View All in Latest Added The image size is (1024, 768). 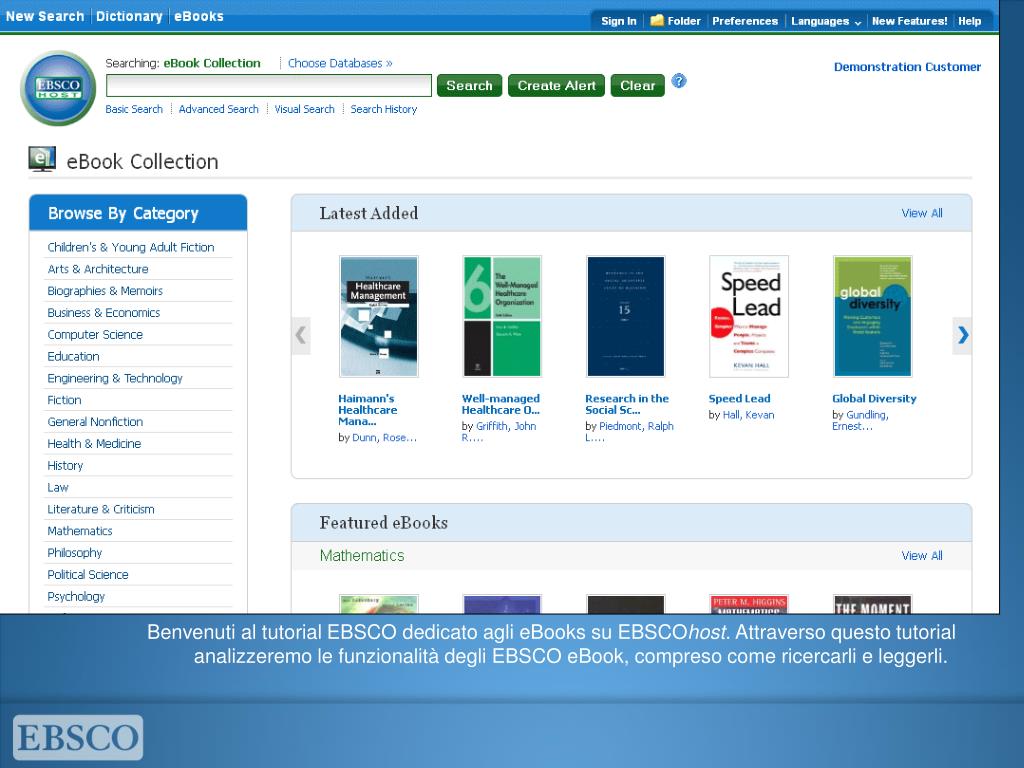pos(922,213)
